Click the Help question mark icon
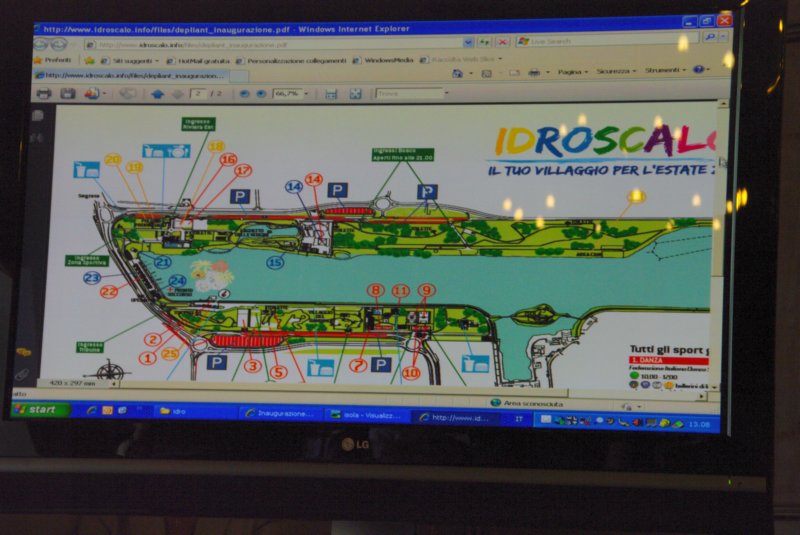The height and width of the screenshot is (535, 800). click(698, 69)
